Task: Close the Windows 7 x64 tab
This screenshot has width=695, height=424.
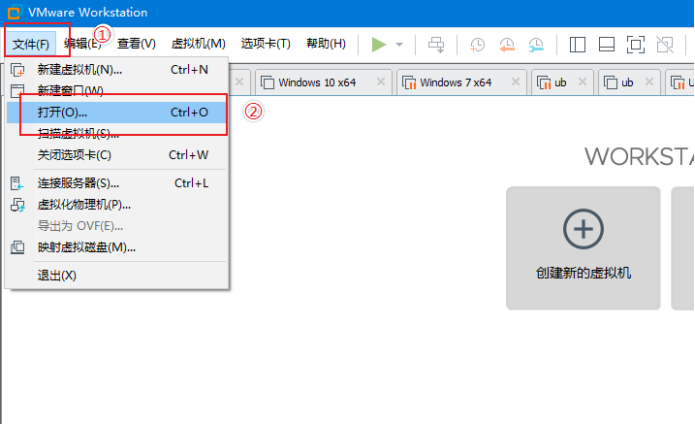Action: pos(515,82)
